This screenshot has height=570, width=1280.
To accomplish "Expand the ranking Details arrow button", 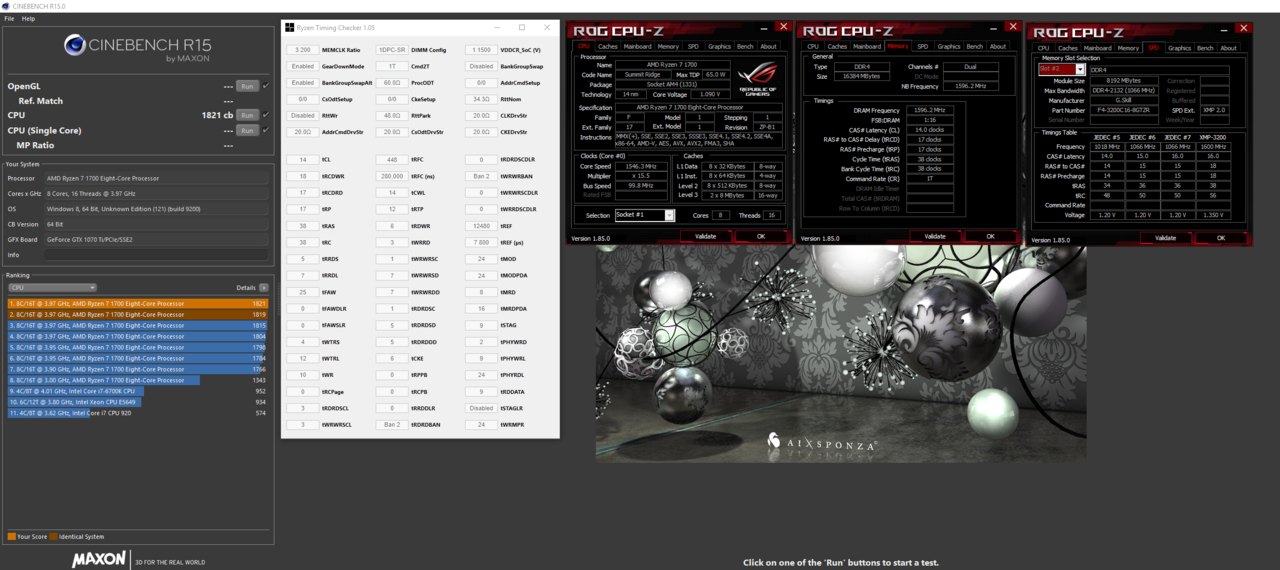I will coord(264,287).
